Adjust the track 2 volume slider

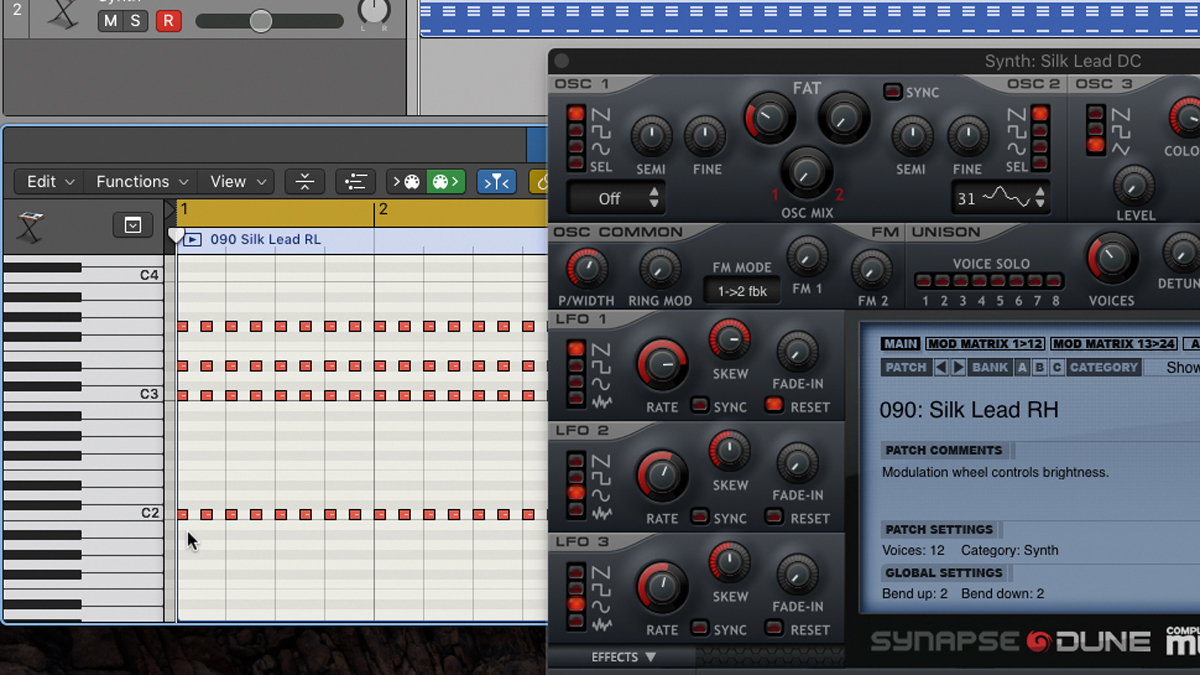[x=260, y=21]
